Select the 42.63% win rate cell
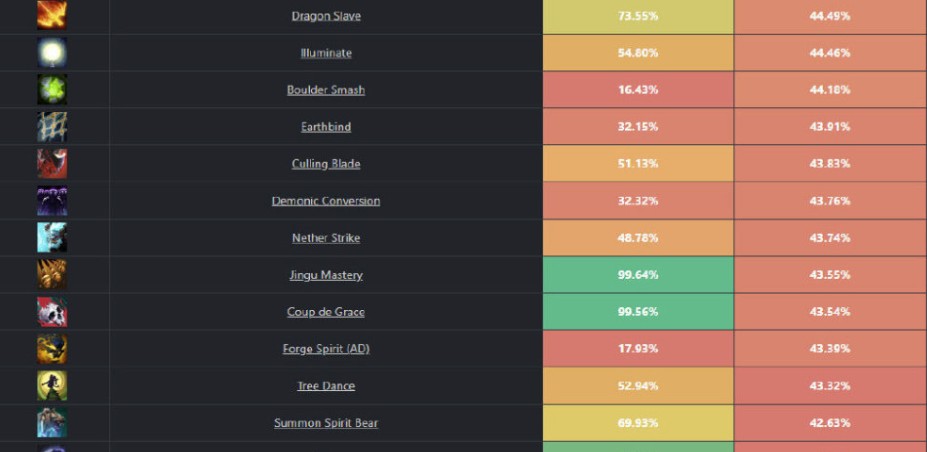 (830, 423)
